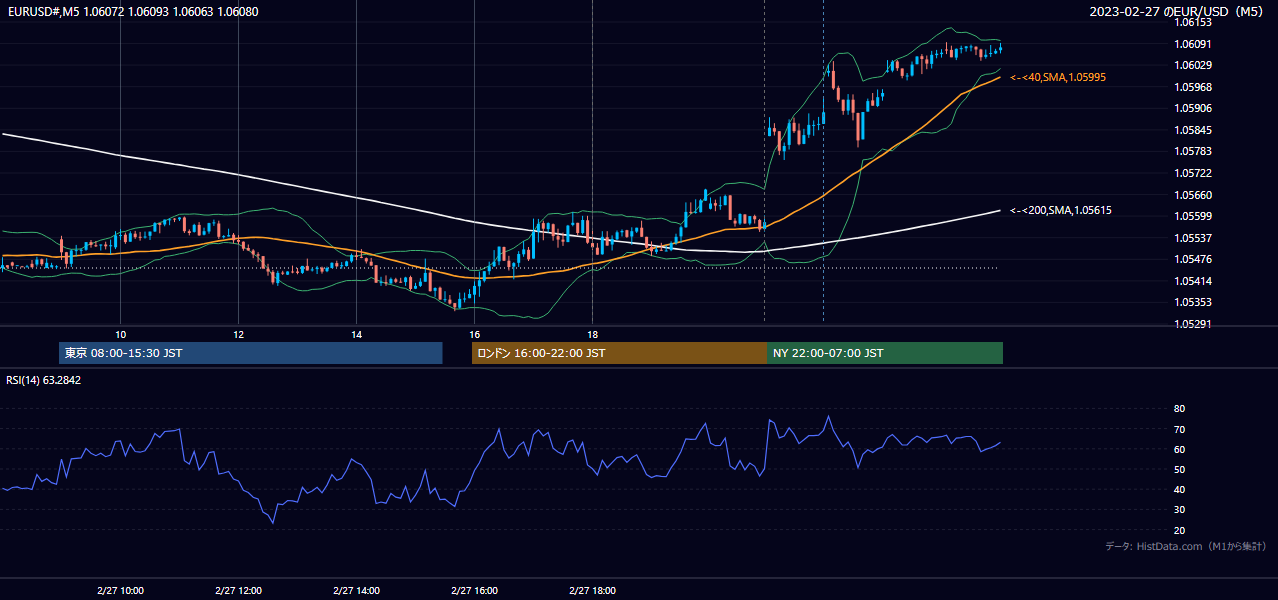
Task: Click the 40 SMA 1.05995 label
Action: [x=1058, y=77]
